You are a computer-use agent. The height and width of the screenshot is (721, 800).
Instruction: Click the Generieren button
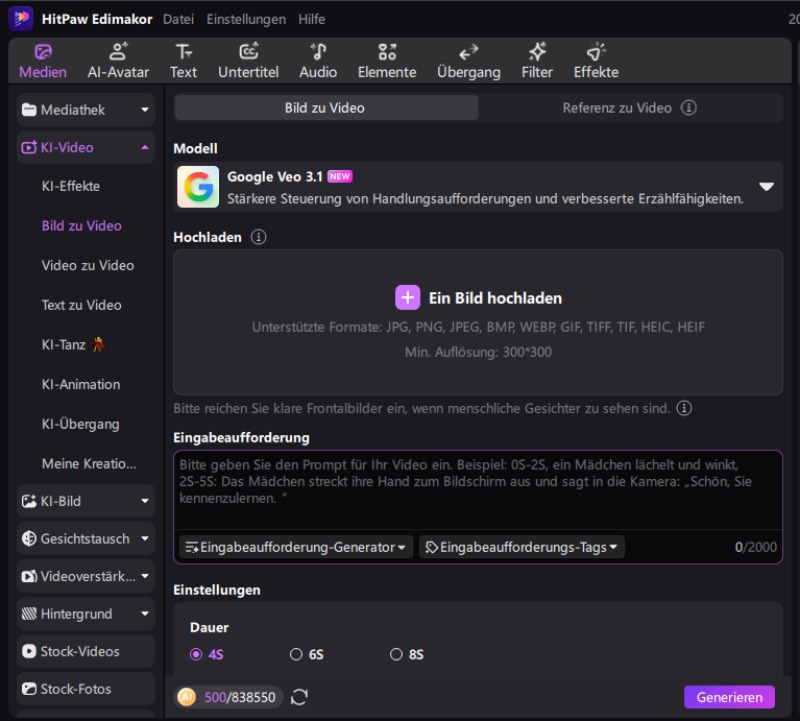[x=729, y=697]
